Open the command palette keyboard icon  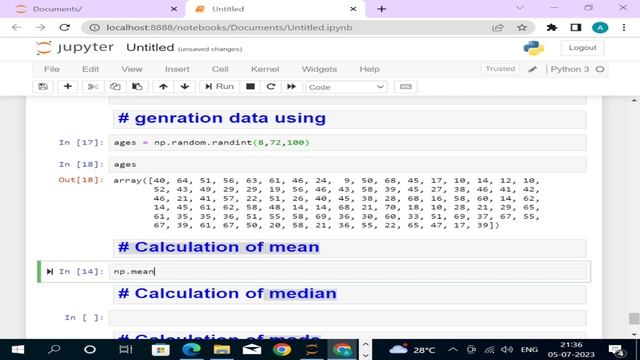point(406,87)
